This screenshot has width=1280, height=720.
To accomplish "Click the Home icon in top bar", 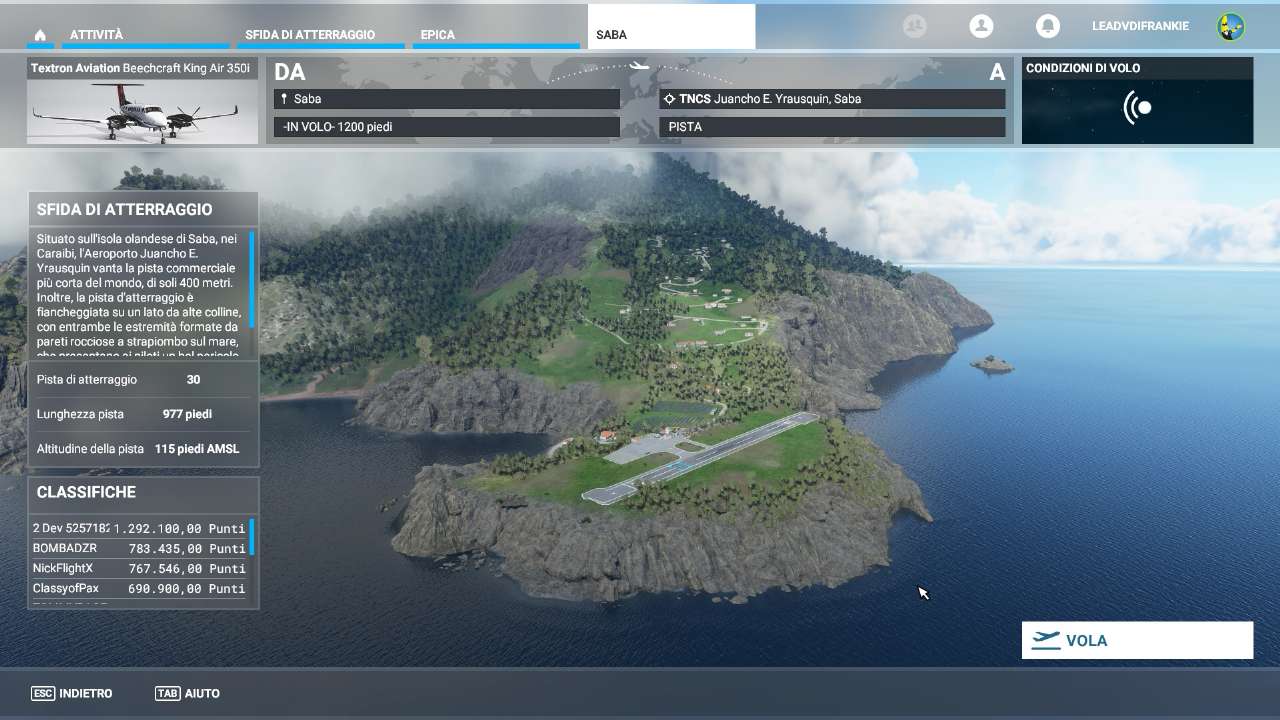I will point(40,35).
